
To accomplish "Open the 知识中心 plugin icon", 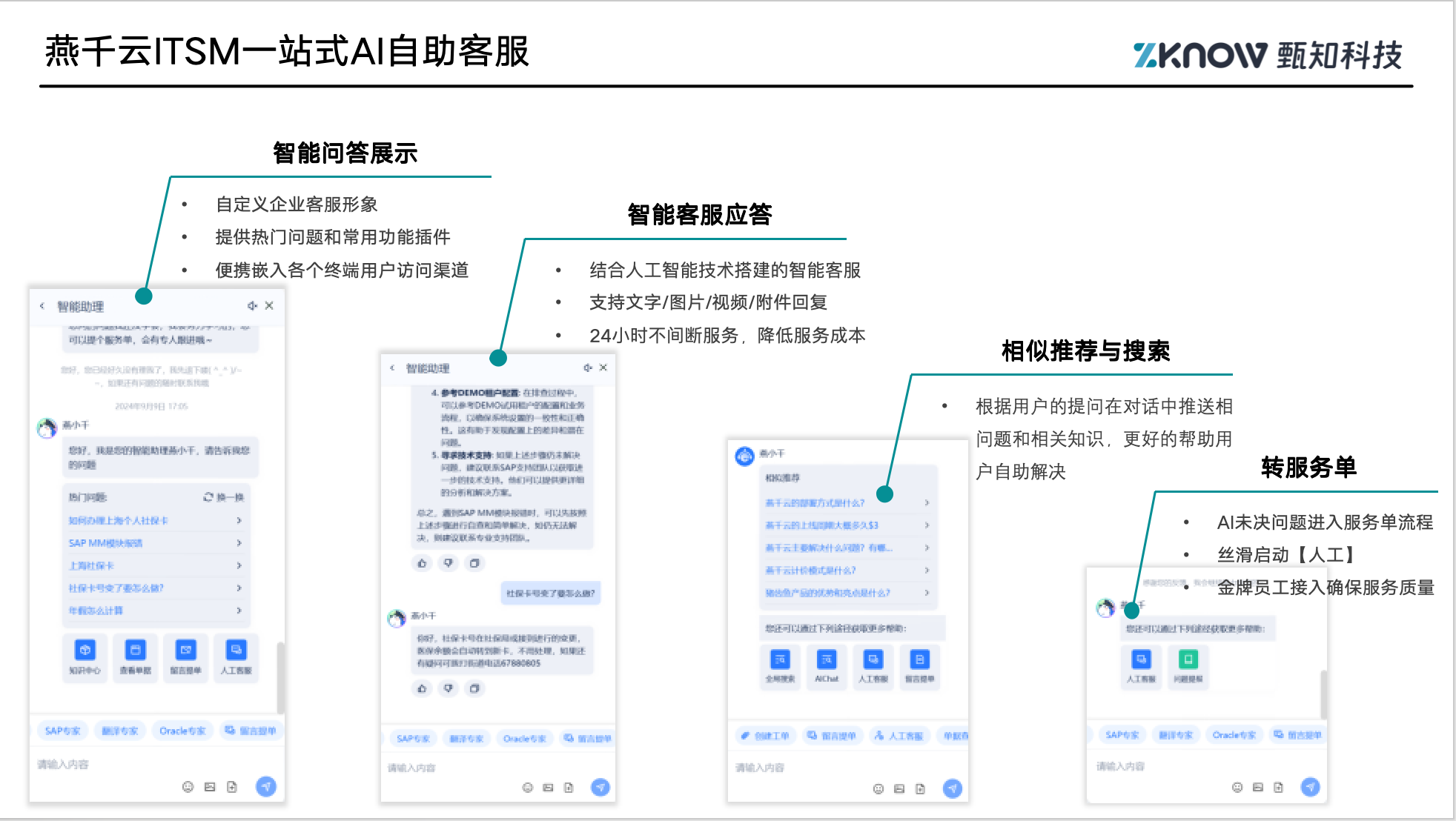I will point(85,651).
